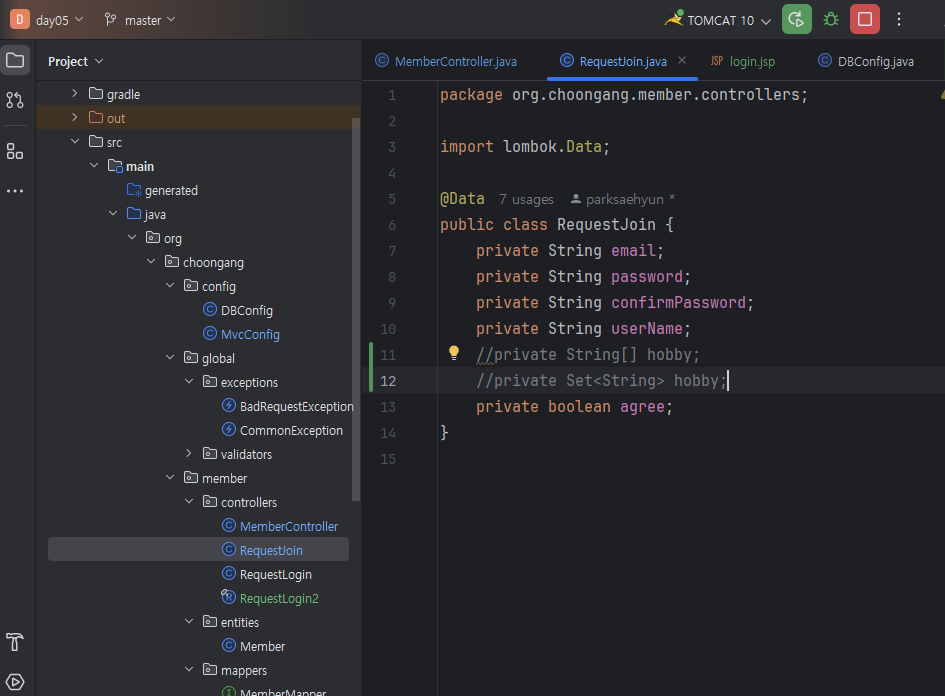This screenshot has width=945, height=696.
Task: Close the RequestJoin.java tab
Action: pyautogui.click(x=682, y=61)
